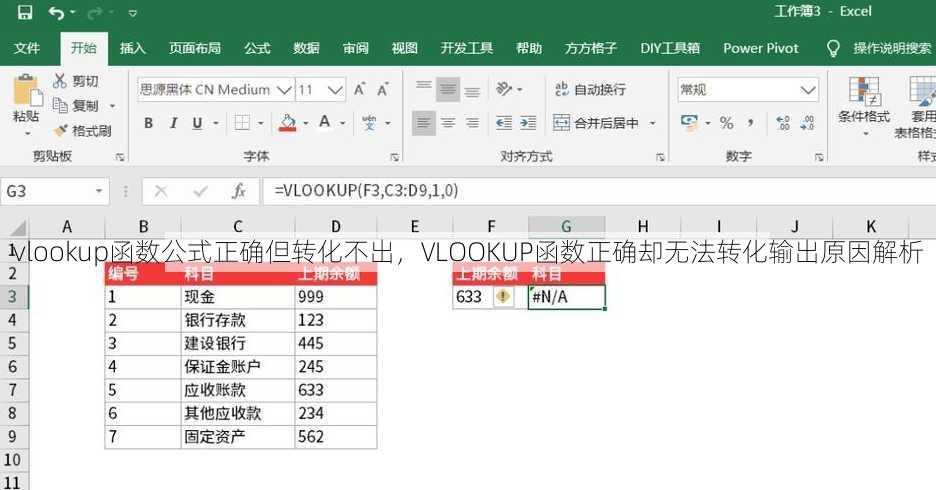Screen dimensions: 936x490
Task: Click the Decrease Font Size icon
Action: point(383,90)
